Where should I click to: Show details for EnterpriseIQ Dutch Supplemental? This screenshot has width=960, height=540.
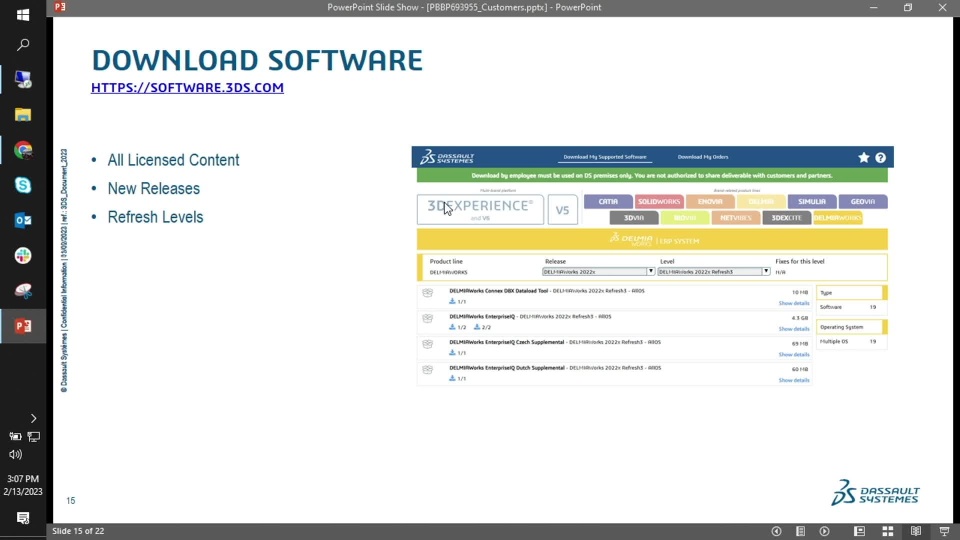[x=793, y=380]
